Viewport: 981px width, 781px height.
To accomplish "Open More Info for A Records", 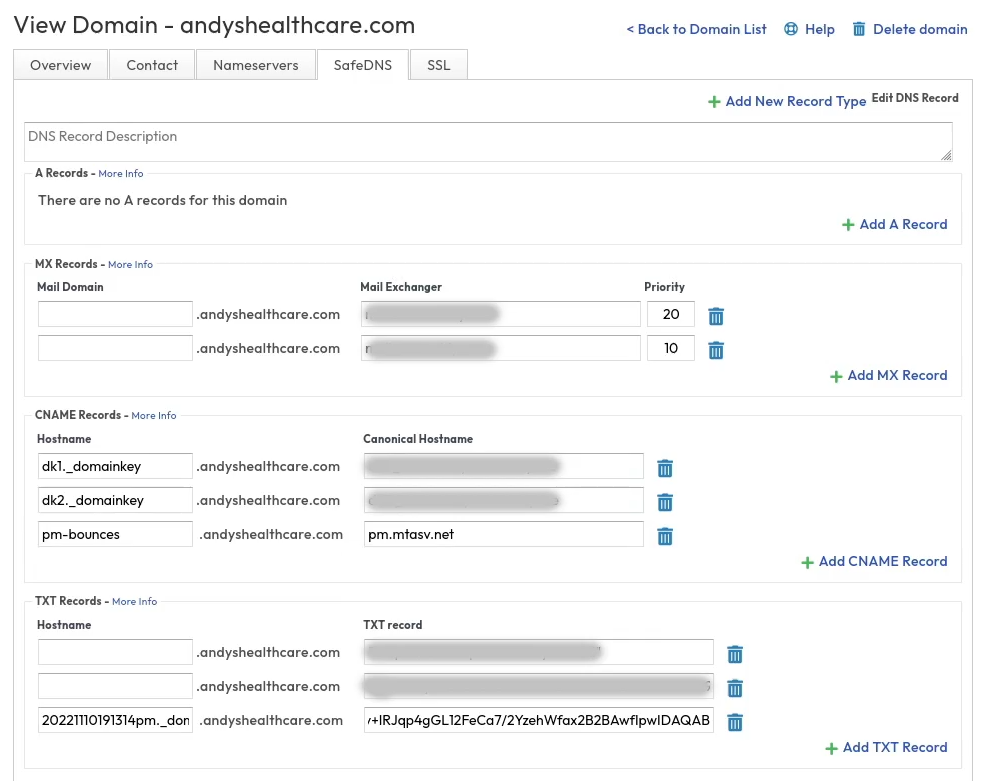I will (121, 173).
